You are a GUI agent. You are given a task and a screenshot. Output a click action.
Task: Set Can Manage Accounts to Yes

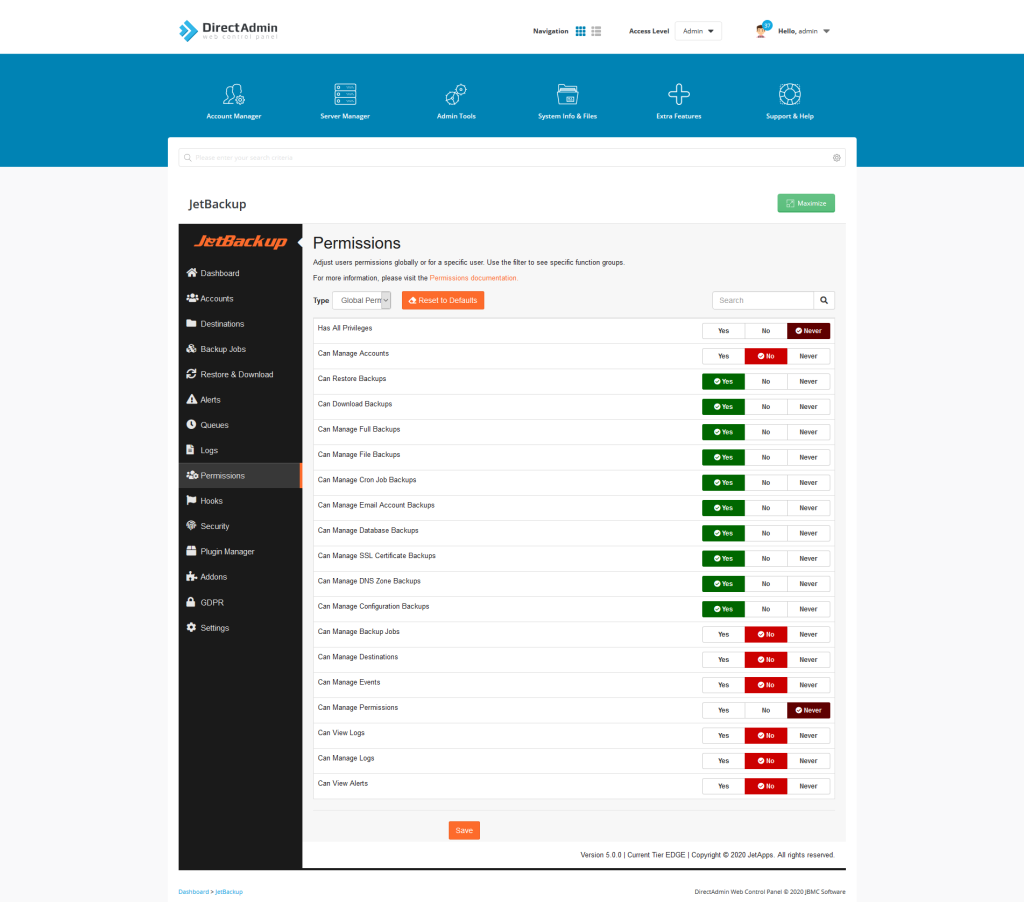coord(722,355)
